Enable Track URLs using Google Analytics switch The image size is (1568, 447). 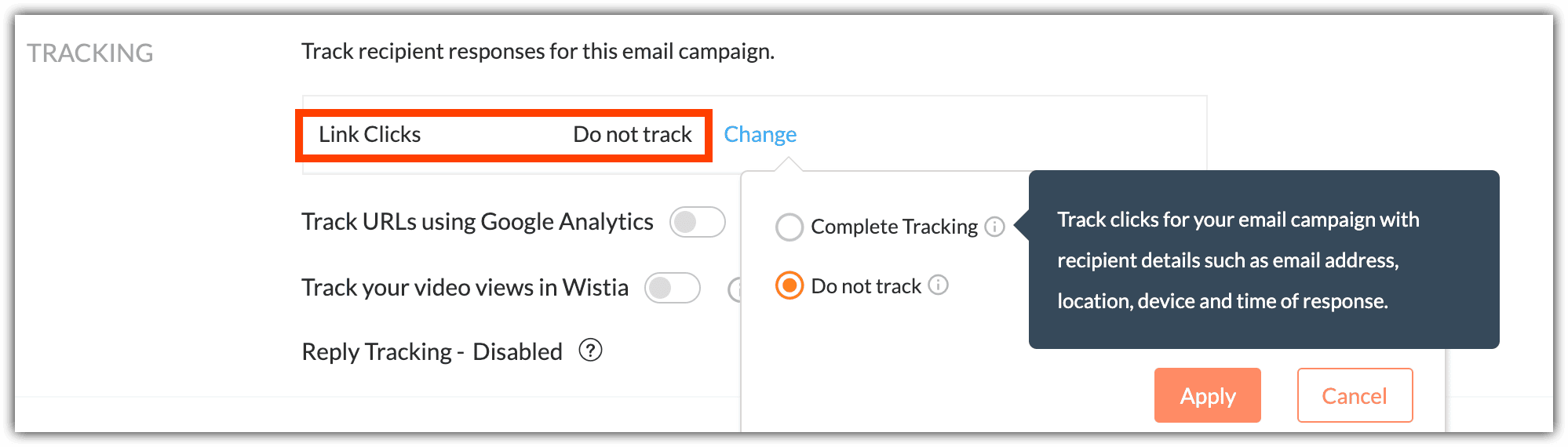pos(697,222)
